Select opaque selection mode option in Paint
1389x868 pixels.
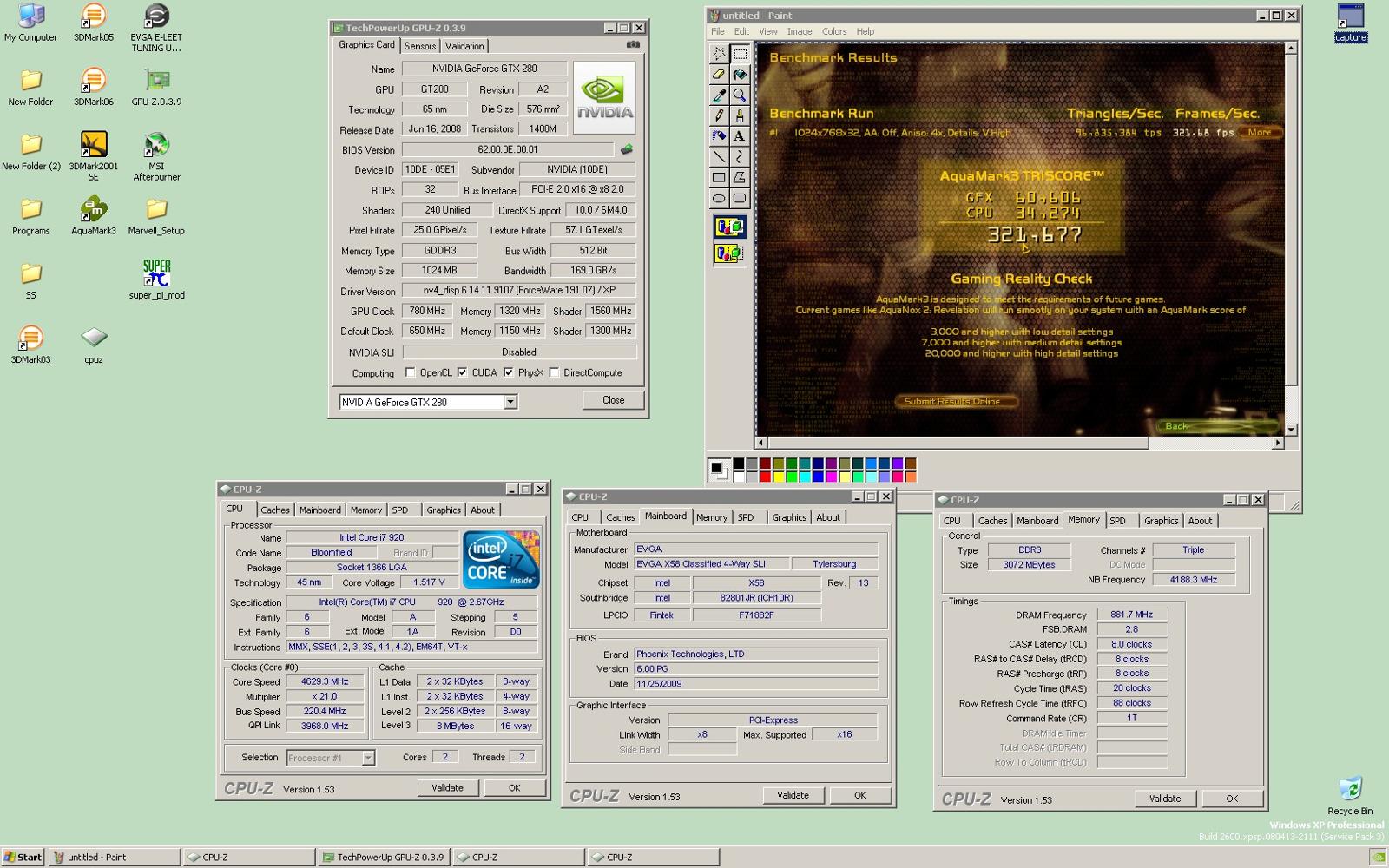click(729, 227)
